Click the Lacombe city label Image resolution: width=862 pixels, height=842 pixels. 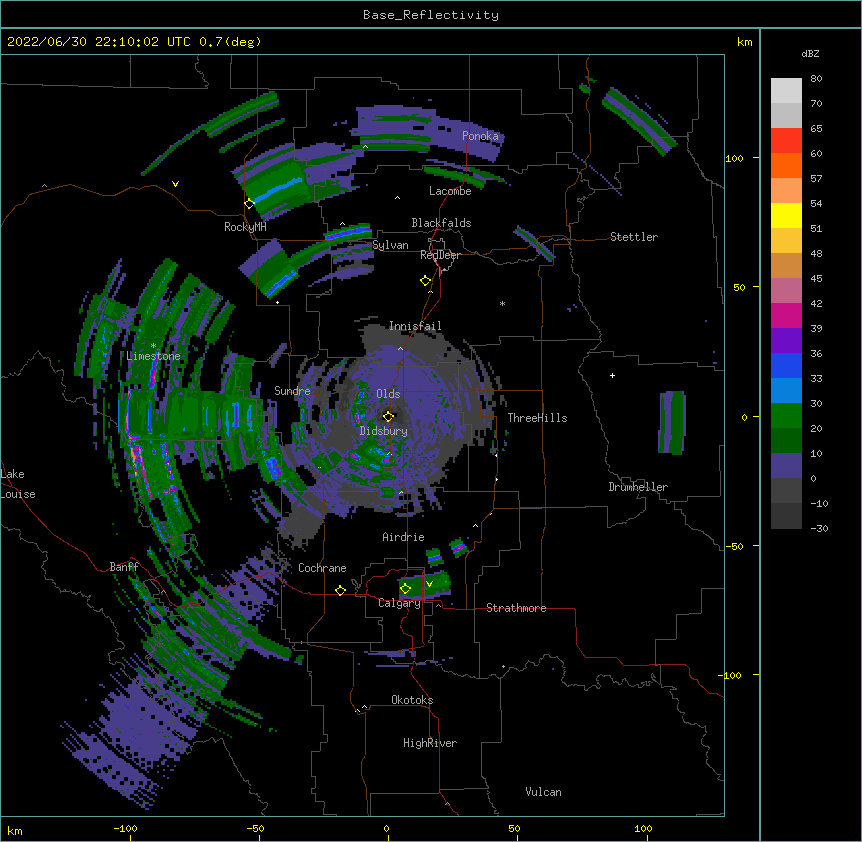(x=450, y=191)
